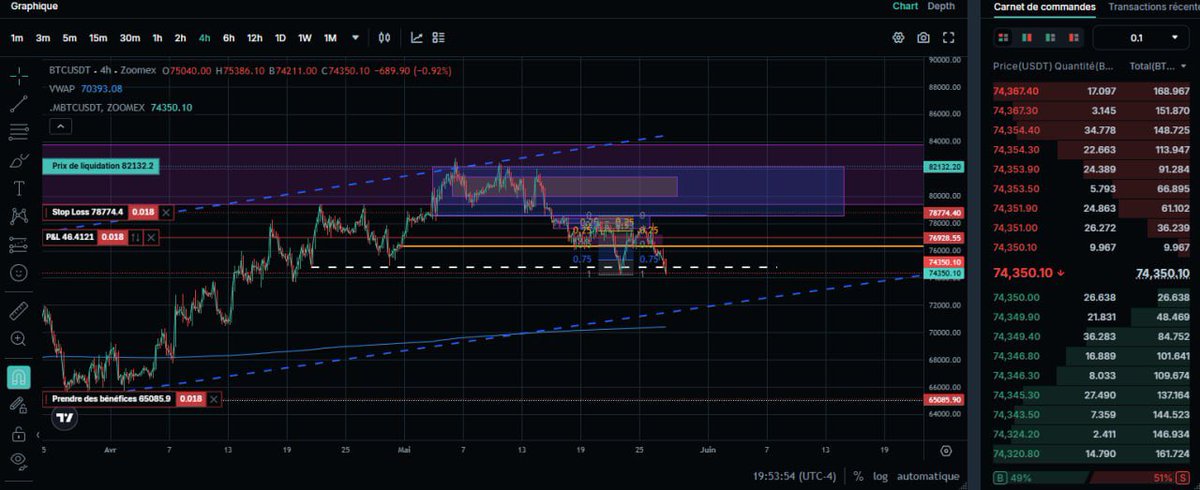Open the 0.1 price grouping dropdown
Viewport: 1200px width, 490px height.
click(x=1141, y=38)
